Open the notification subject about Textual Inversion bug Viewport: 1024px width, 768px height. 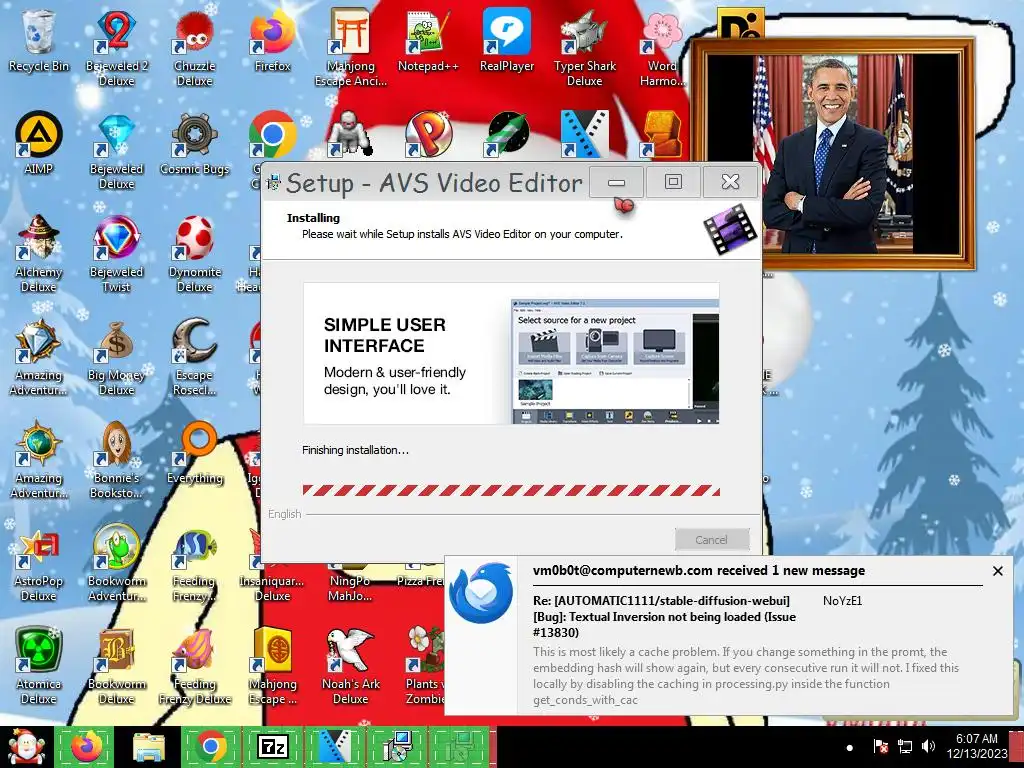point(664,616)
